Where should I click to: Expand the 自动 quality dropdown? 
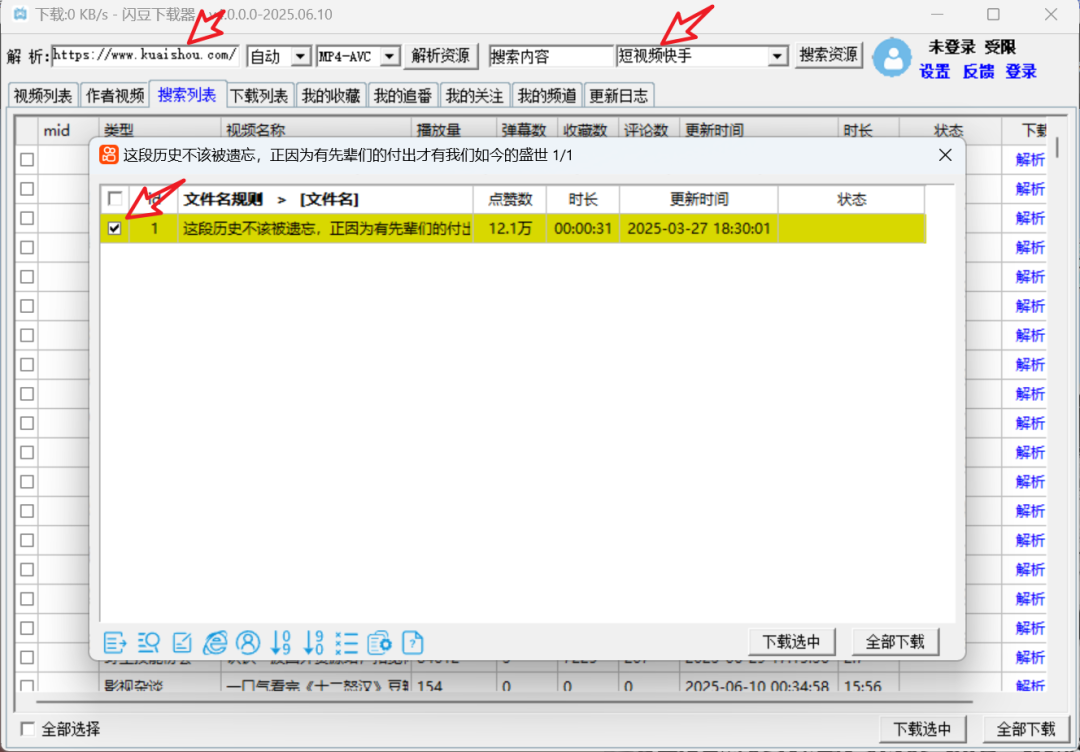[301, 56]
